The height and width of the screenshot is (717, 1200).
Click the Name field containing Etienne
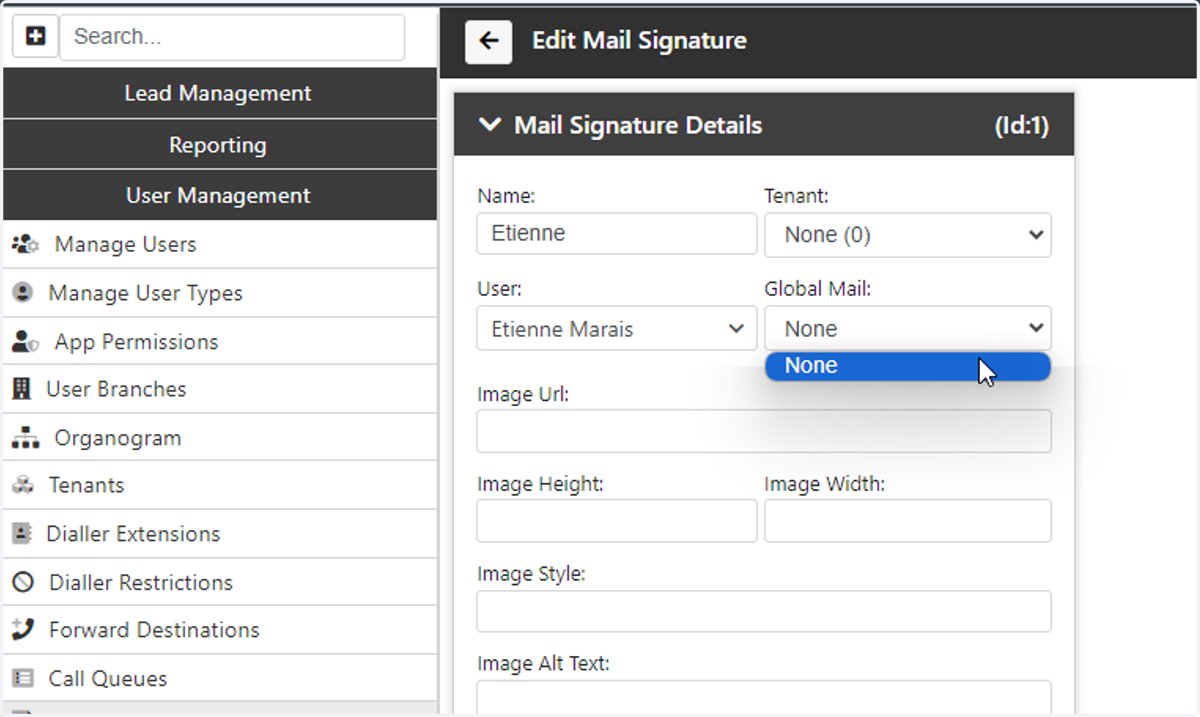(617, 234)
